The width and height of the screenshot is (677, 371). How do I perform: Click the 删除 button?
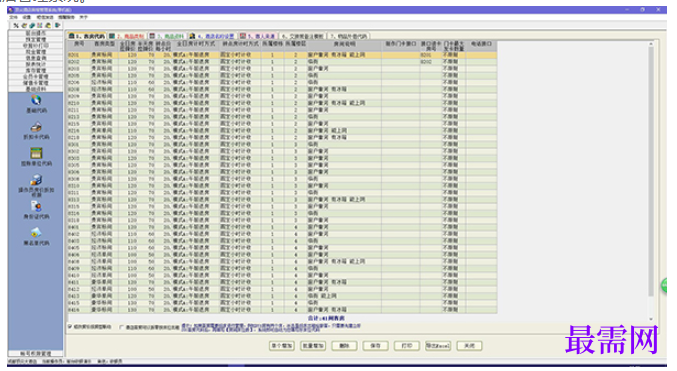pos(344,346)
